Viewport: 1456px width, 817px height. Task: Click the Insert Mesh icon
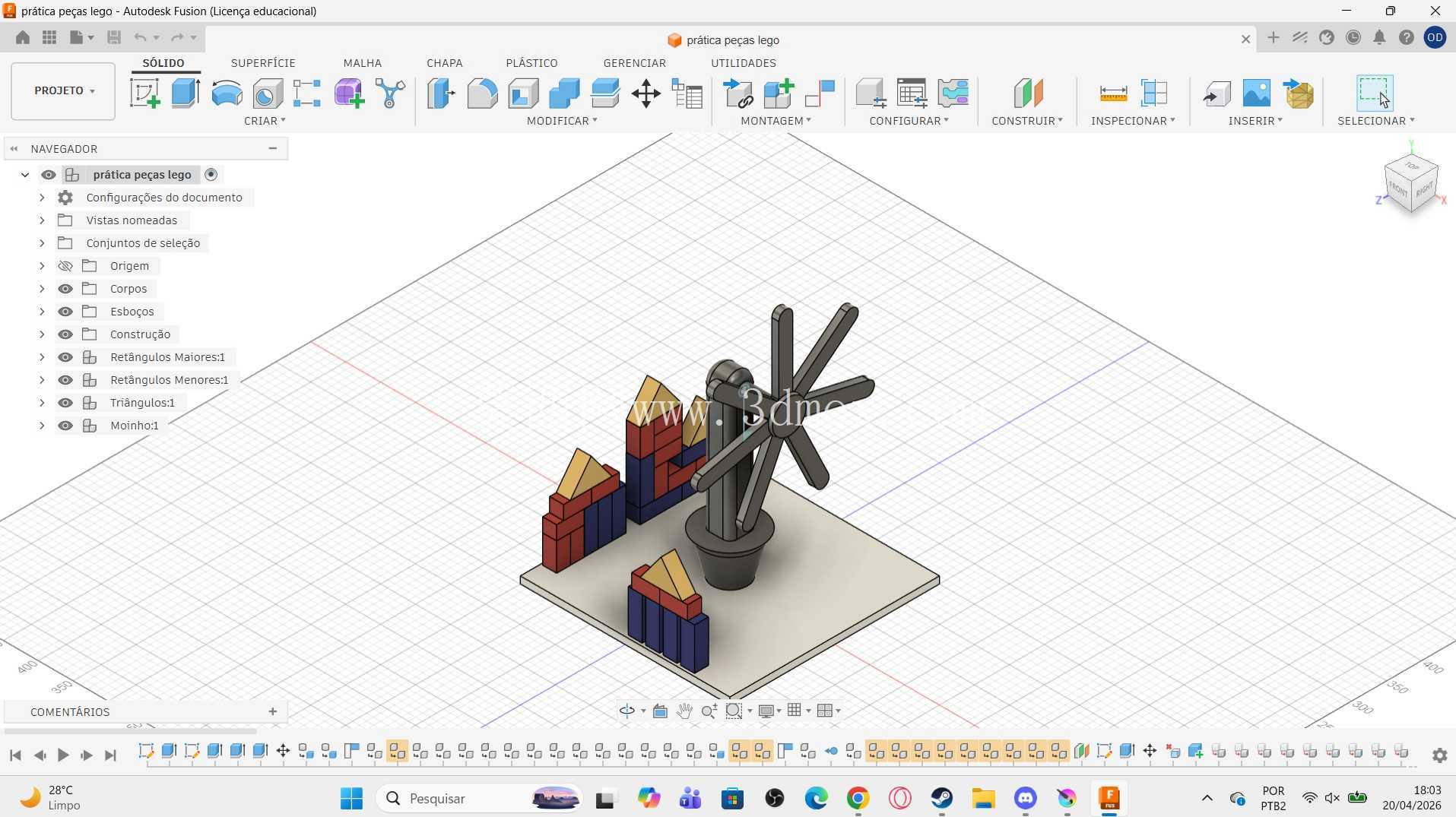point(1298,93)
